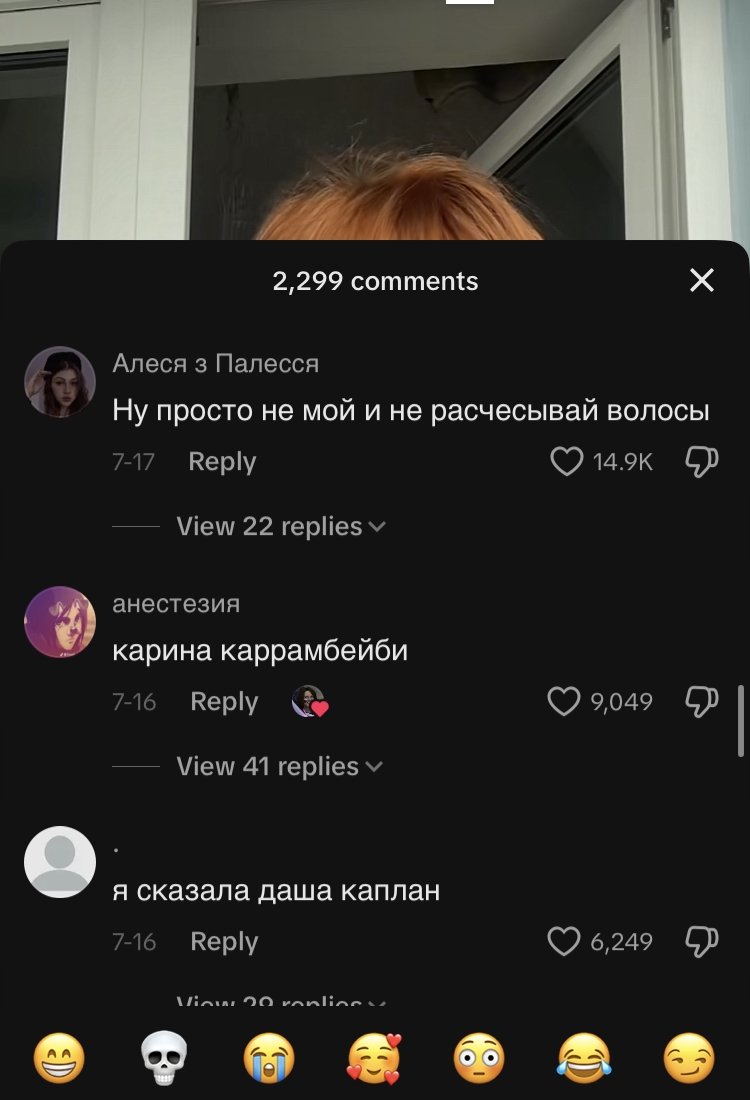Insert the loudly crying emoji
750x1100 pixels.
[x=269, y=1058]
